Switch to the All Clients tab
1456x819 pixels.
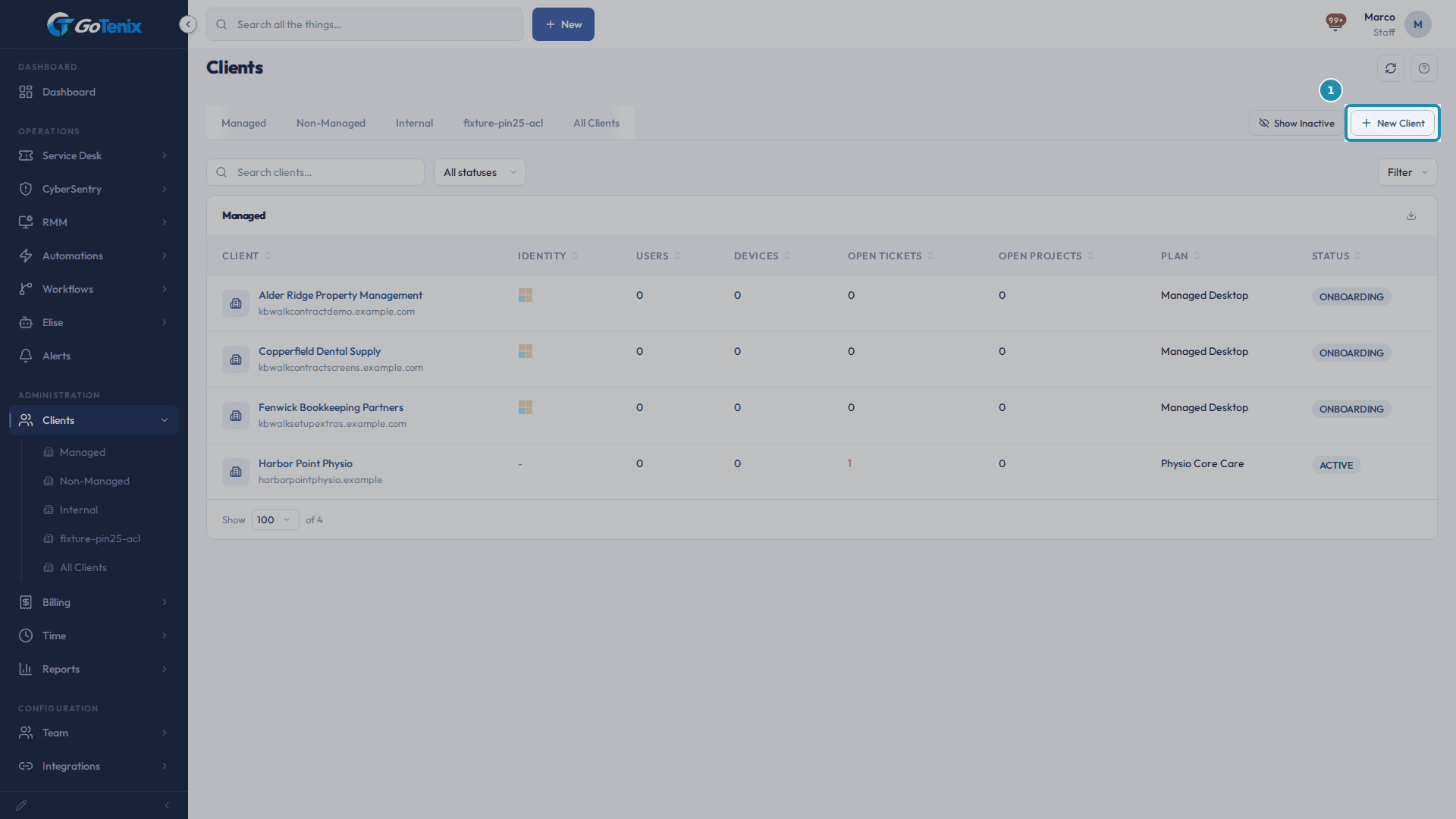point(596,123)
